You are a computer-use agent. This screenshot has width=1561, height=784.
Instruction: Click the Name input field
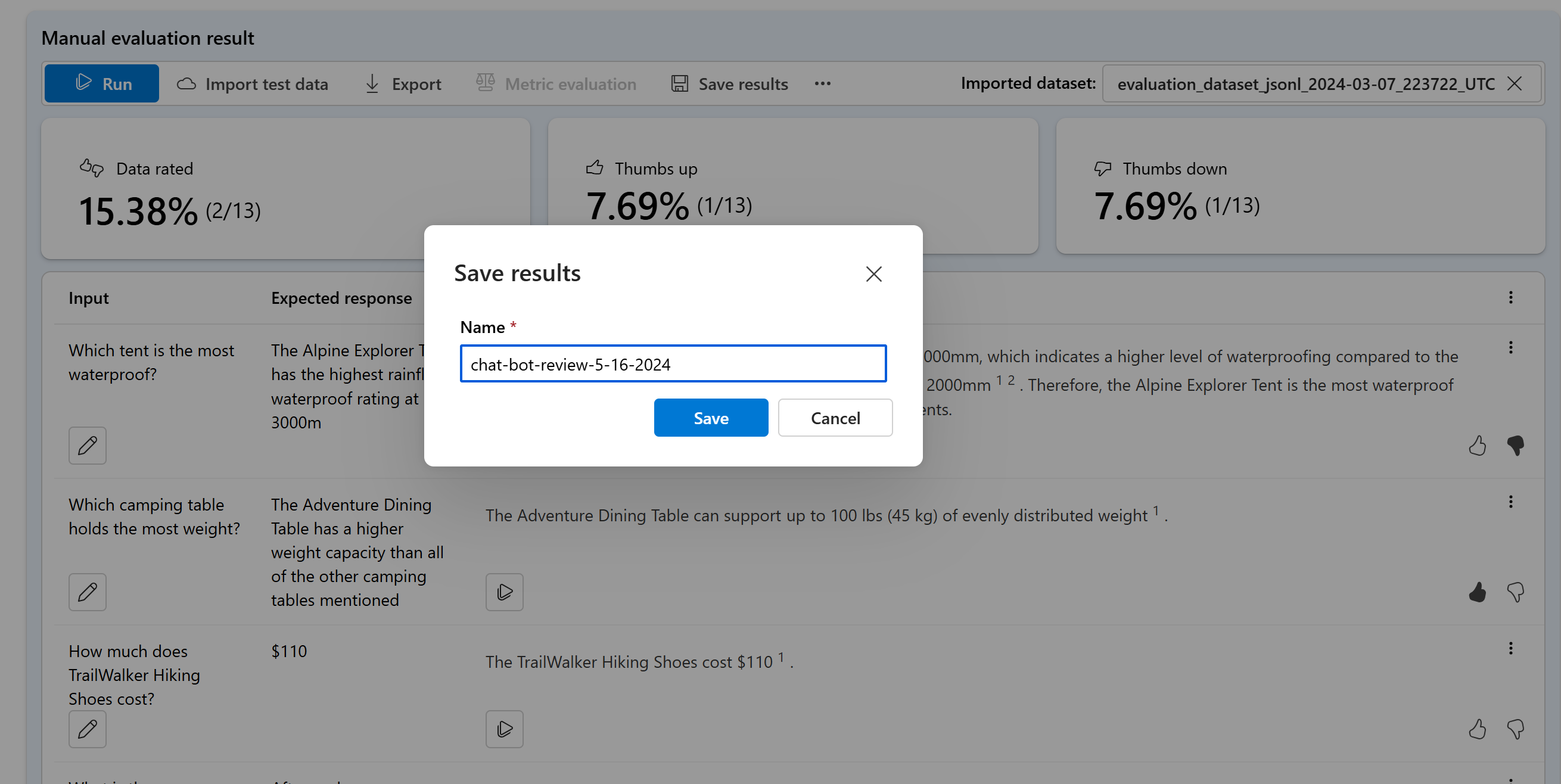coord(673,364)
